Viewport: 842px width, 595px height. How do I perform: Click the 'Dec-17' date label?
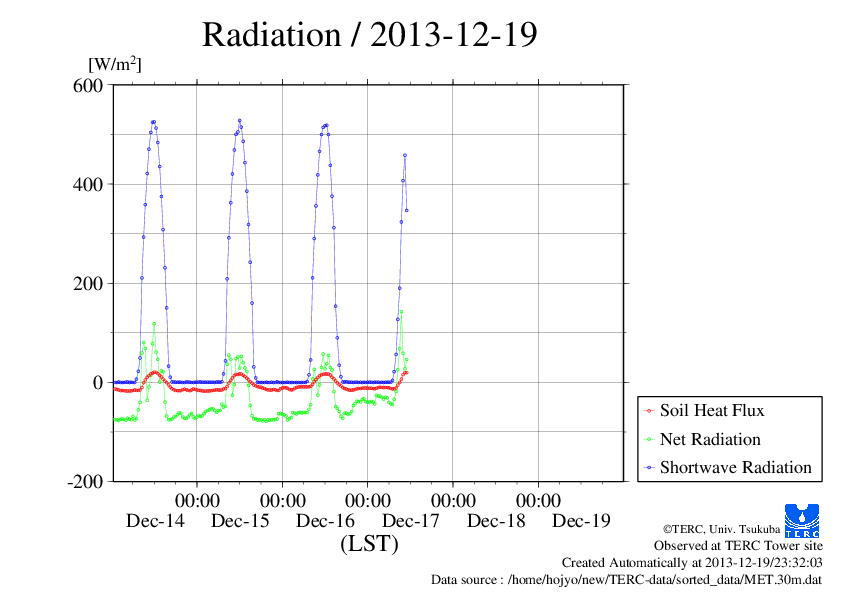(411, 520)
